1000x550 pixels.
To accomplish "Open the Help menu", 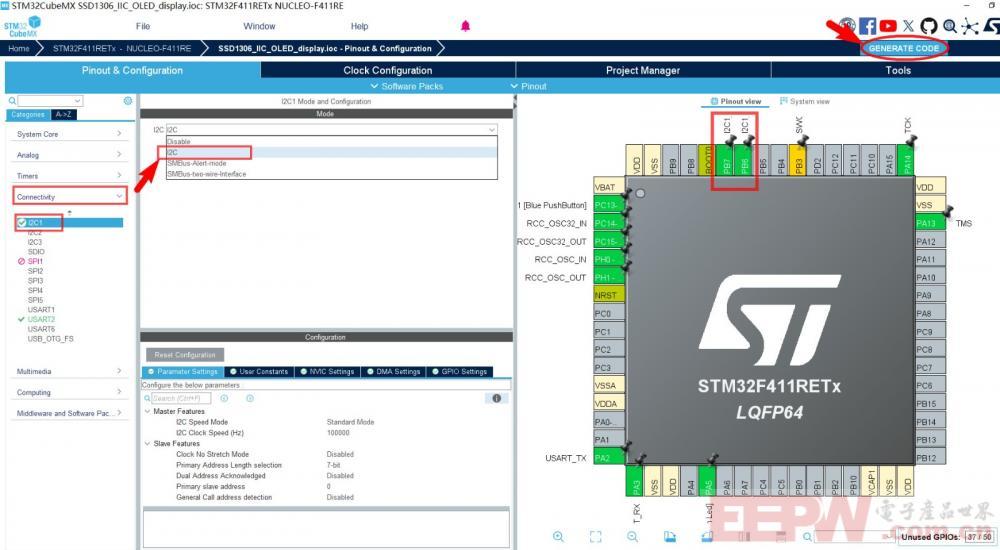I will tap(359, 26).
